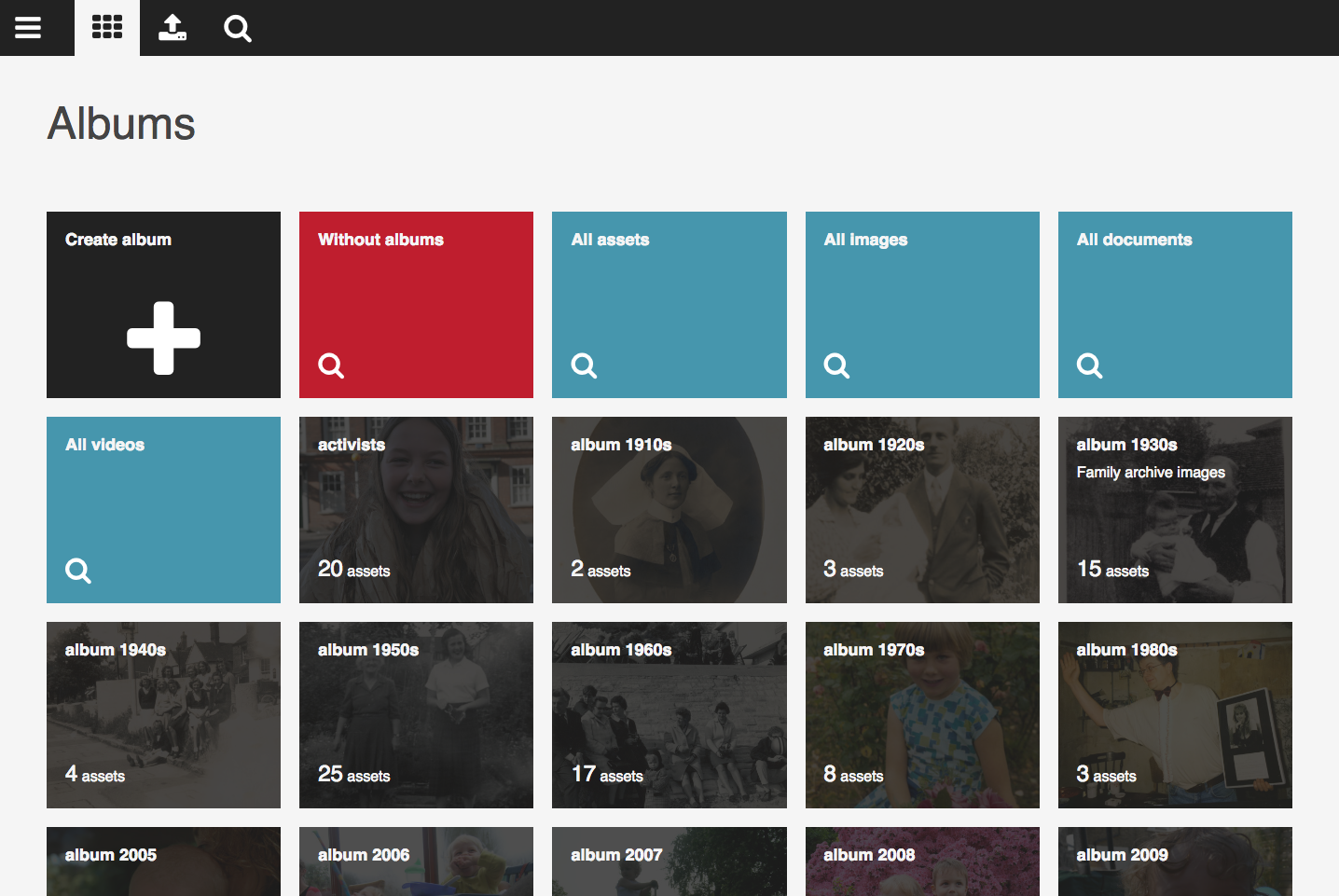Click the '20 assets' count on activists
Screen dimensions: 1339x896
point(353,569)
